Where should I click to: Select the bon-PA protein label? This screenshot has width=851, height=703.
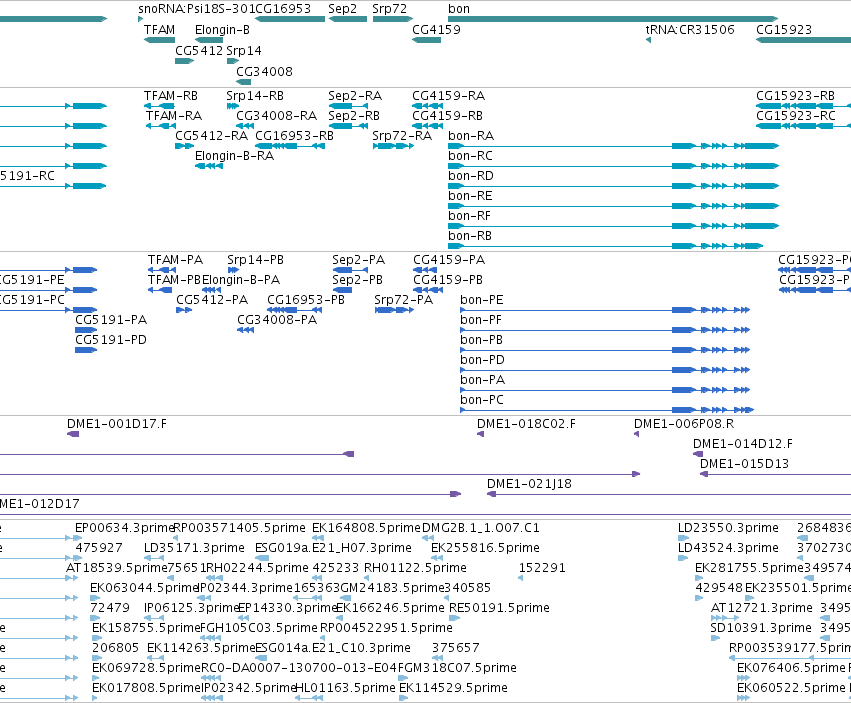pos(482,381)
